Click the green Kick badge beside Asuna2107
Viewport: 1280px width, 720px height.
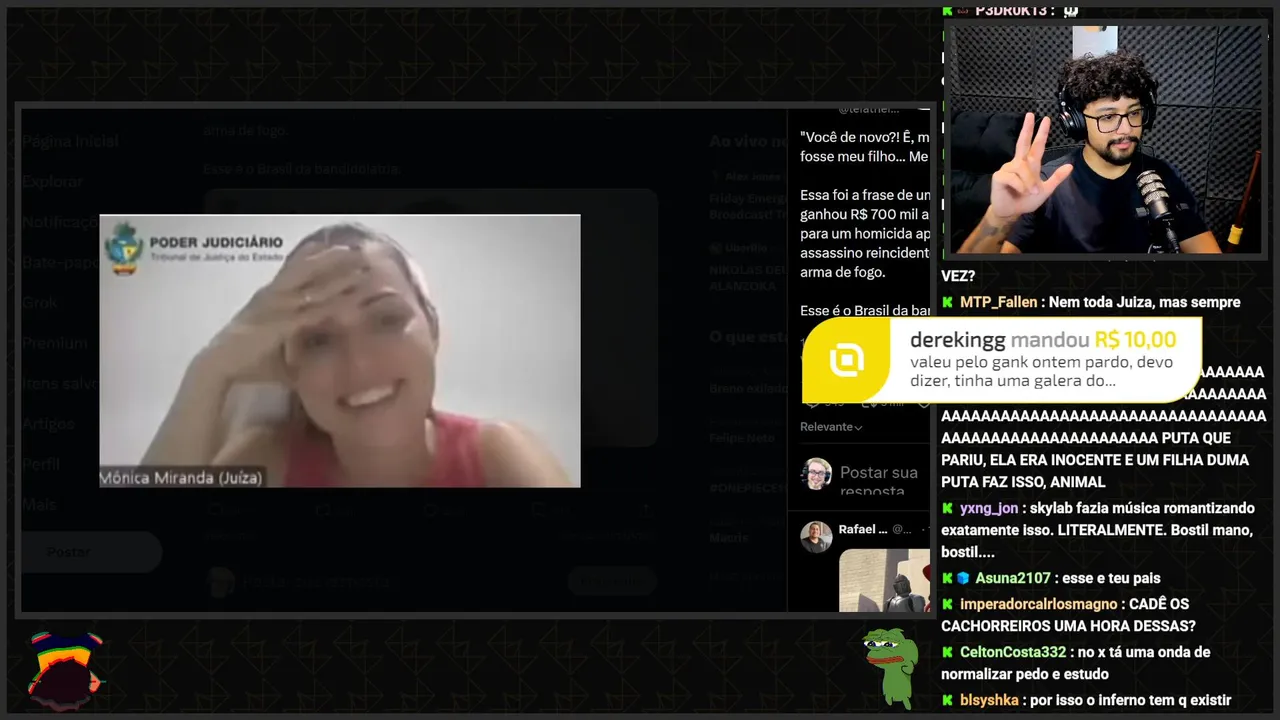948,578
